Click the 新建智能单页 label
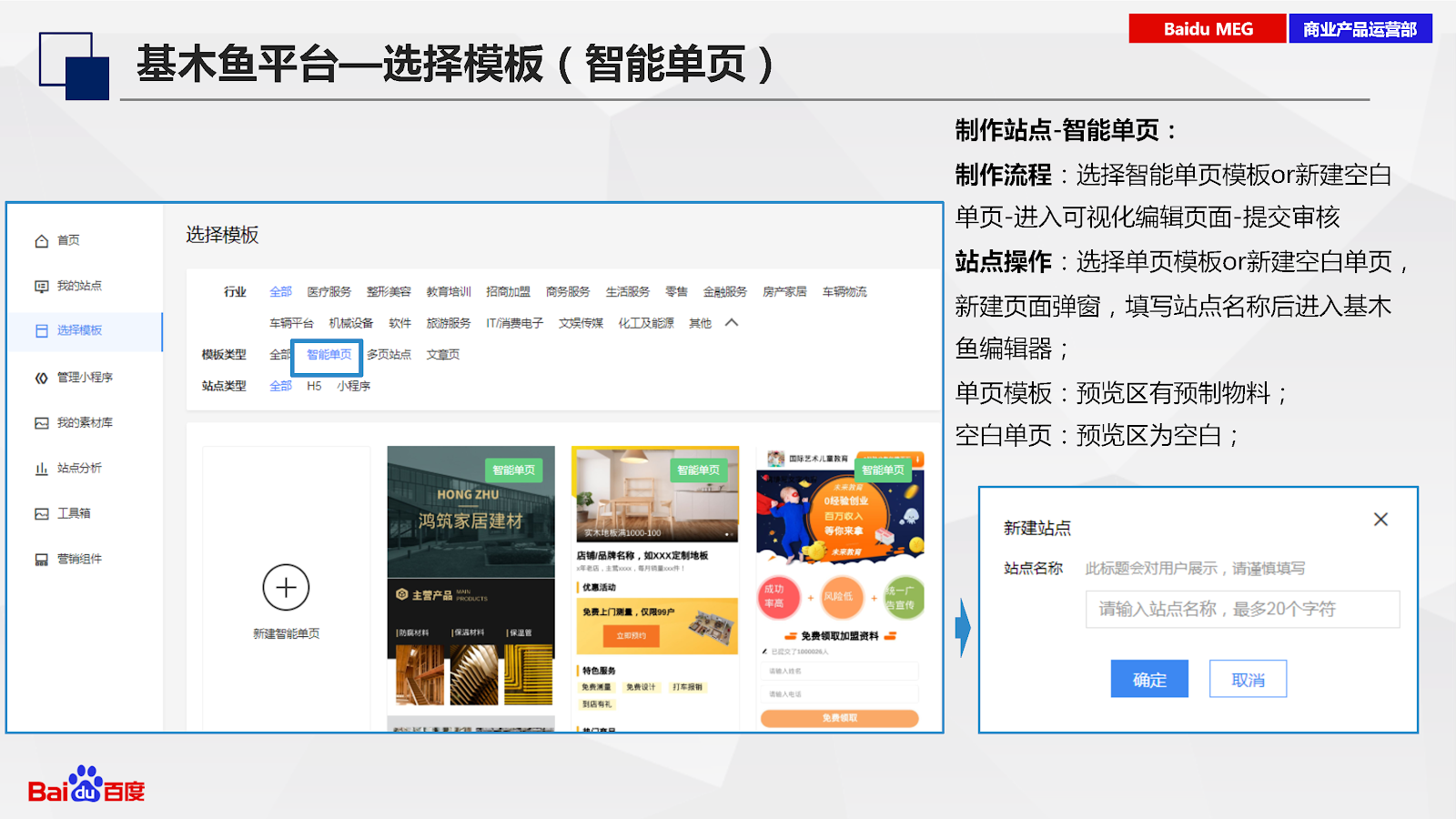The image size is (1456, 819). click(286, 633)
